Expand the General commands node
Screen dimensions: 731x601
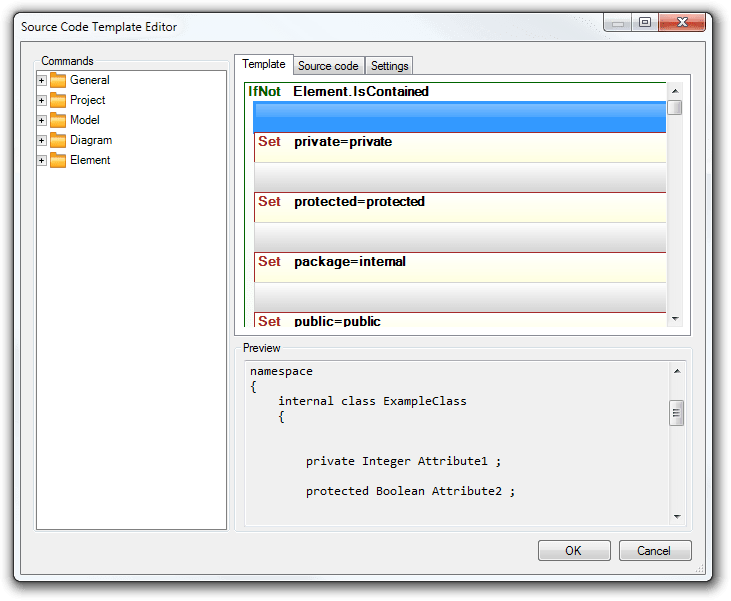click(41, 81)
